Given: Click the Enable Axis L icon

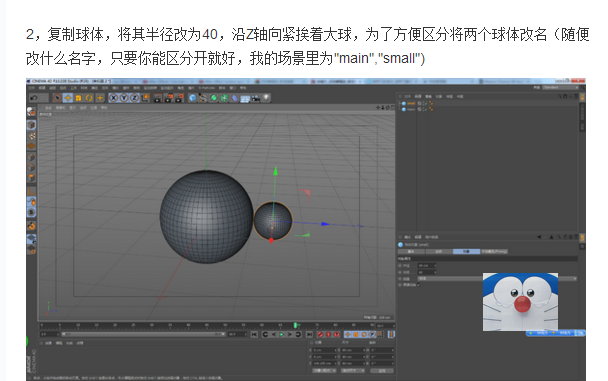Looking at the screenshot, I should (31, 191).
